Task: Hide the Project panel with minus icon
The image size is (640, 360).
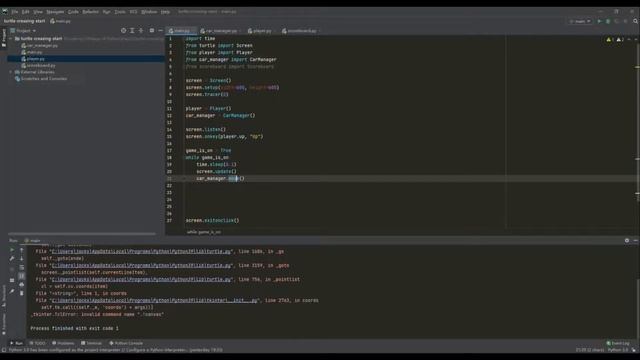Action: click(x=160, y=31)
